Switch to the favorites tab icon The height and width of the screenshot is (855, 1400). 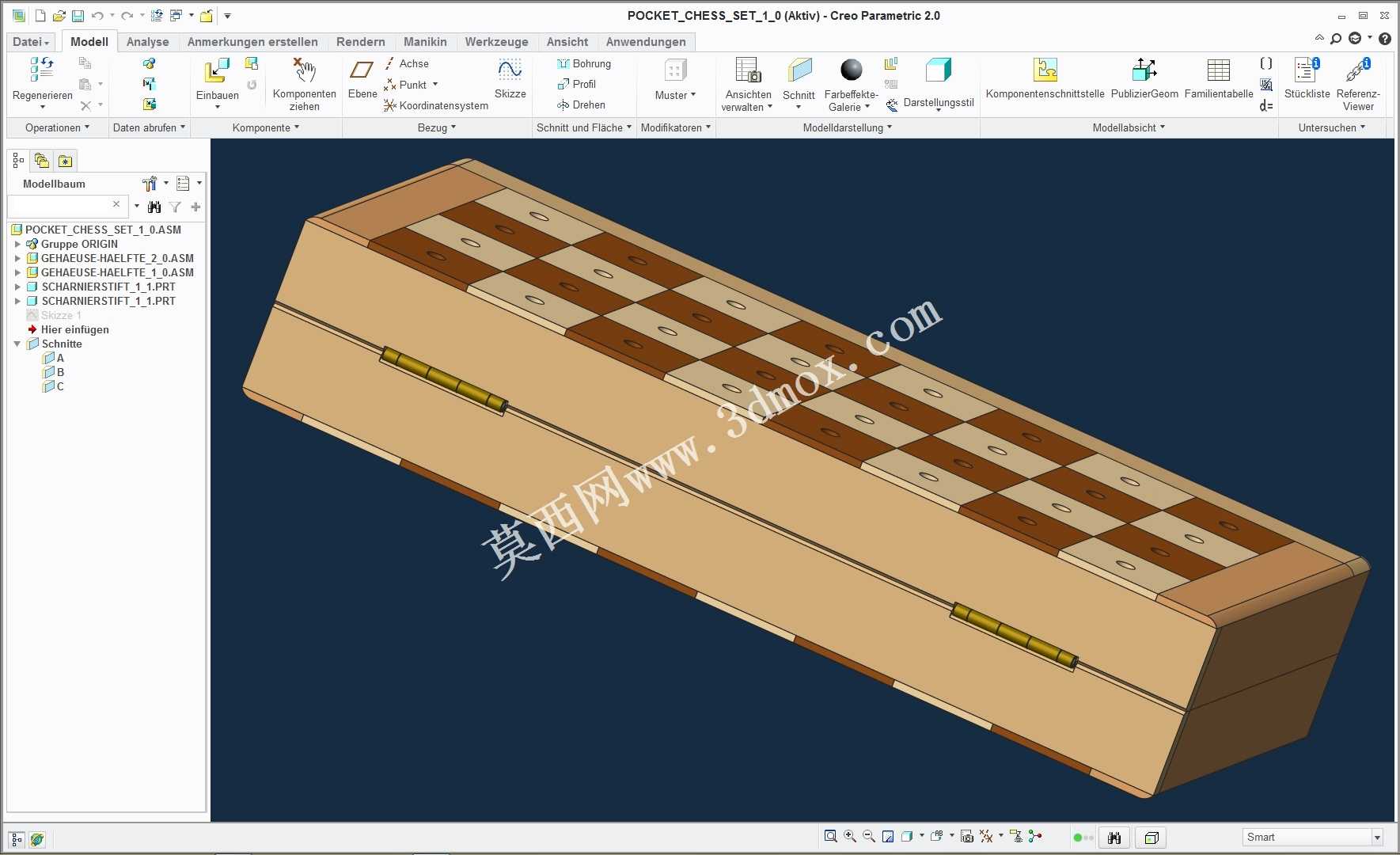pyautogui.click(x=66, y=161)
